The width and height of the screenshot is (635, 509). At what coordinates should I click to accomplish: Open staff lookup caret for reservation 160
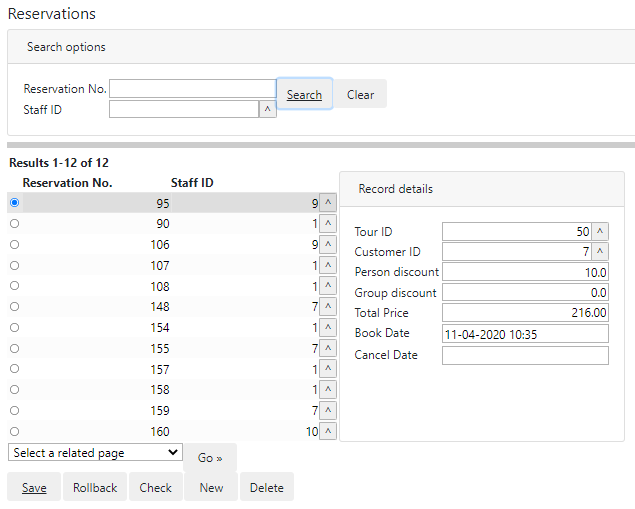[x=328, y=431]
